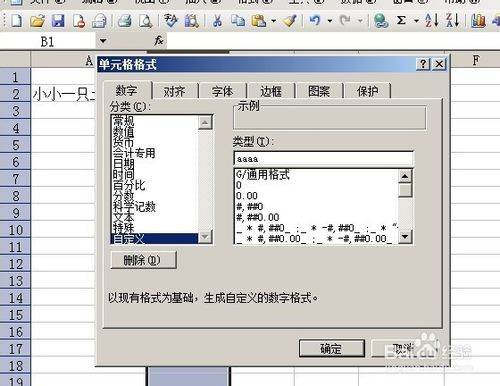
Task: Click the Save floppy disk icon
Action: (58, 21)
